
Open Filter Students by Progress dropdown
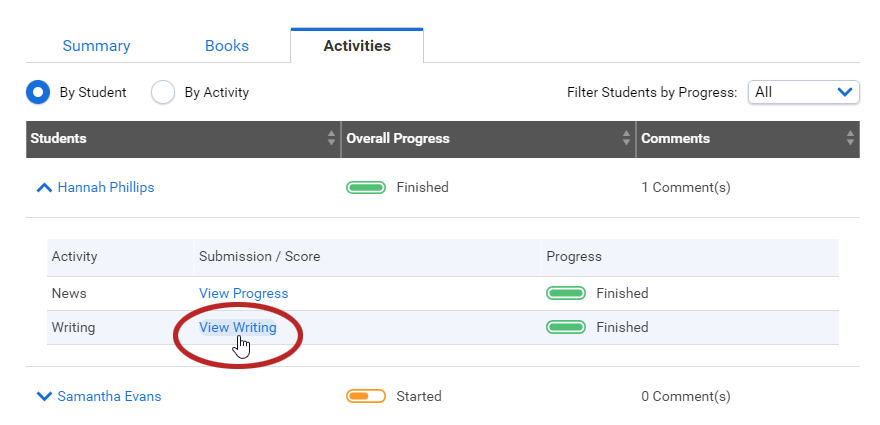click(804, 92)
